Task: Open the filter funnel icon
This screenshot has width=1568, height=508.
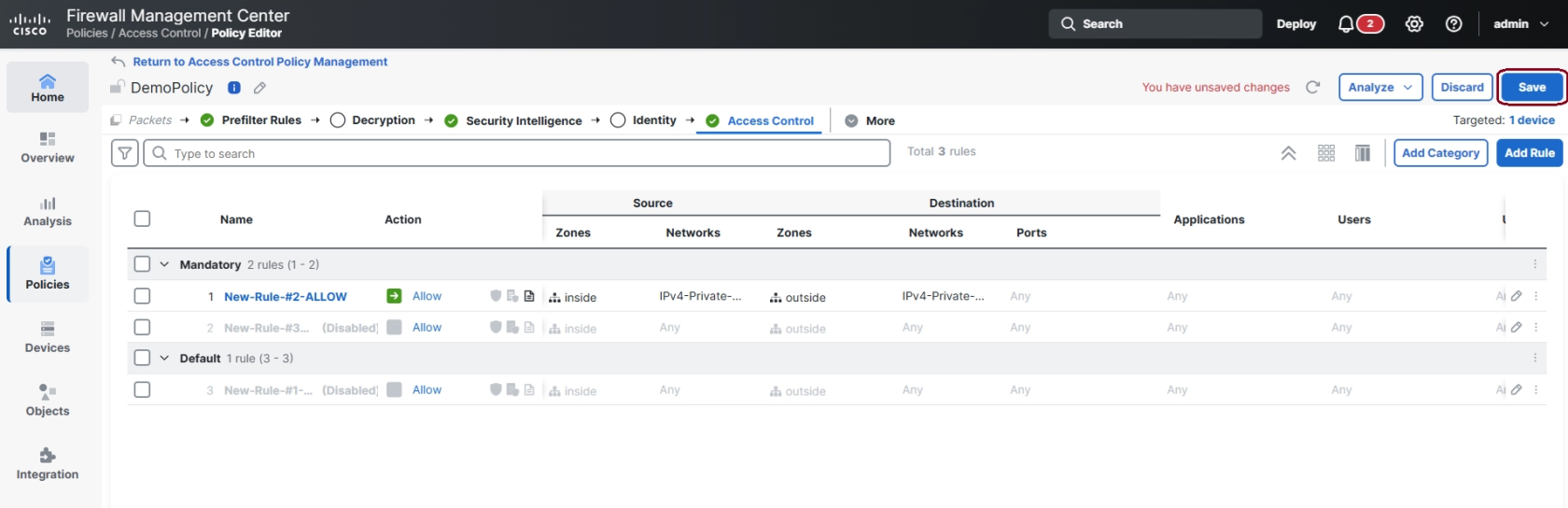Action: 125,153
